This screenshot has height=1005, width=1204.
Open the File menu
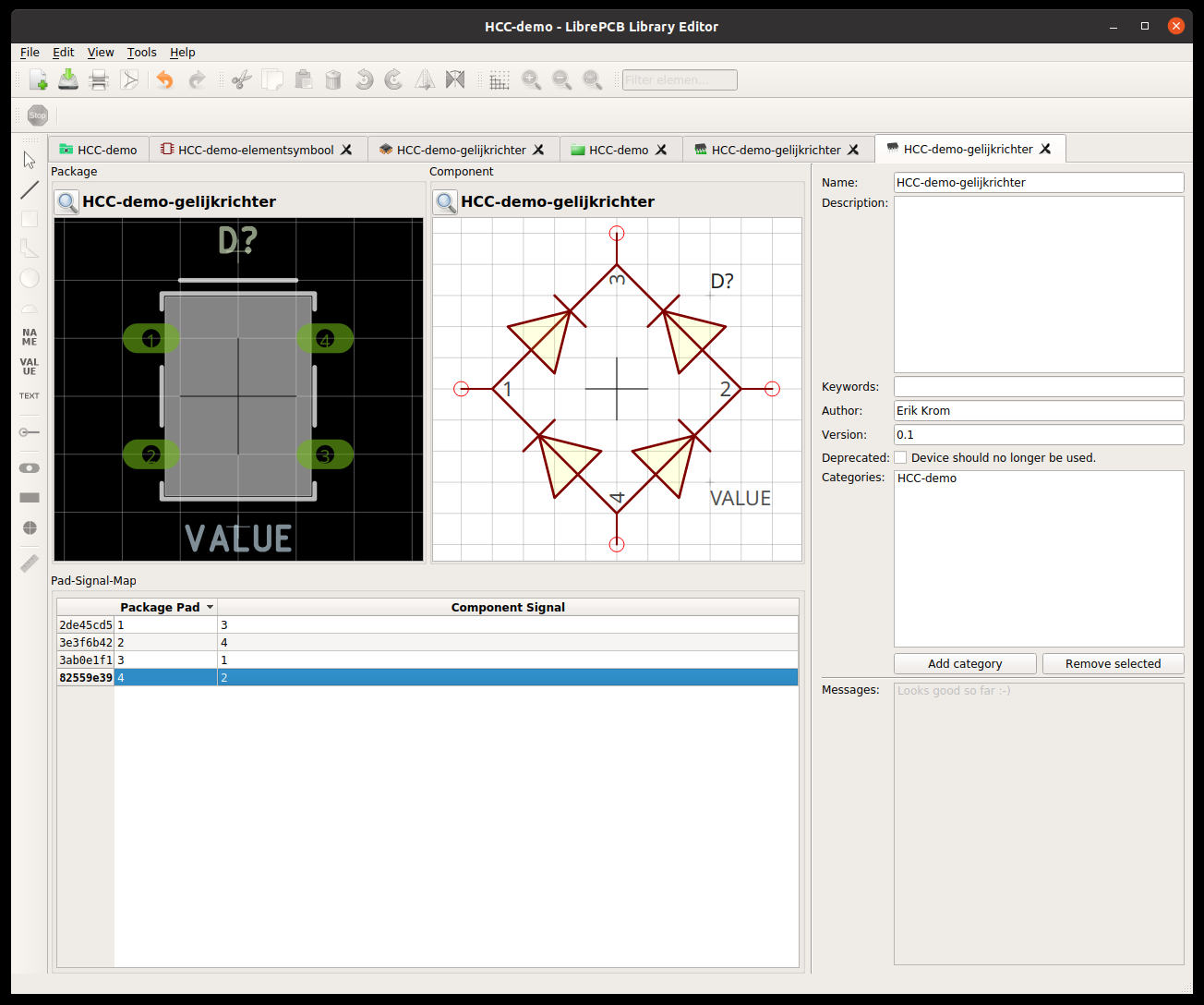30,53
